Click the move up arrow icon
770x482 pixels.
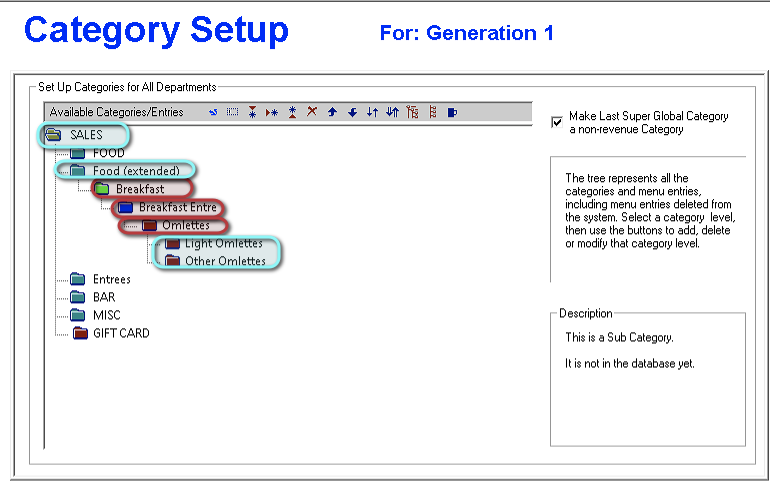click(332, 112)
